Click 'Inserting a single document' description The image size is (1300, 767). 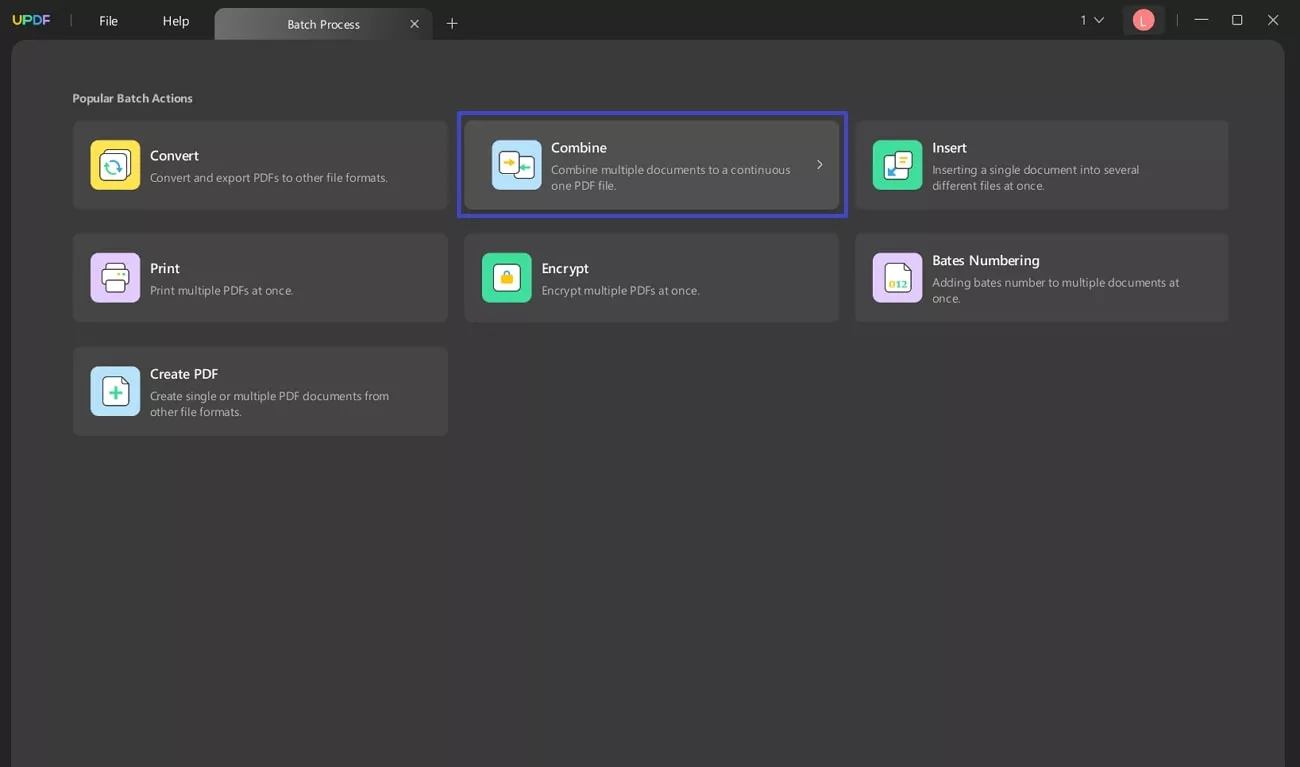click(1036, 178)
